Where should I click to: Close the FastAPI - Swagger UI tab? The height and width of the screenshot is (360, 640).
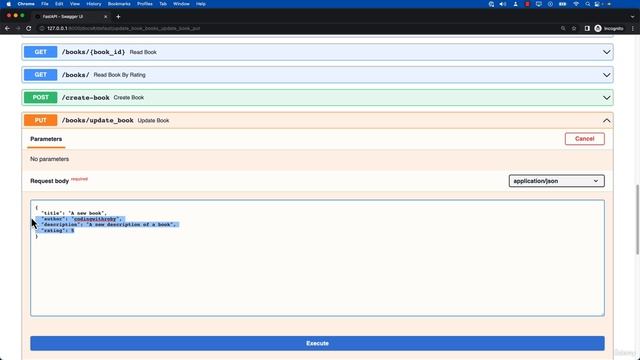[x=105, y=17]
